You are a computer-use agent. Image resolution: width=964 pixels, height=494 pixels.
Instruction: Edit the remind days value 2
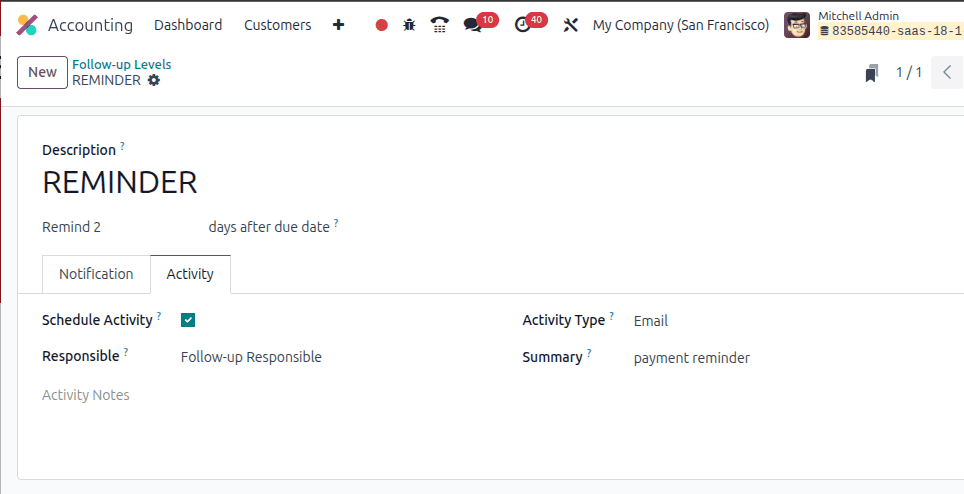(x=97, y=227)
